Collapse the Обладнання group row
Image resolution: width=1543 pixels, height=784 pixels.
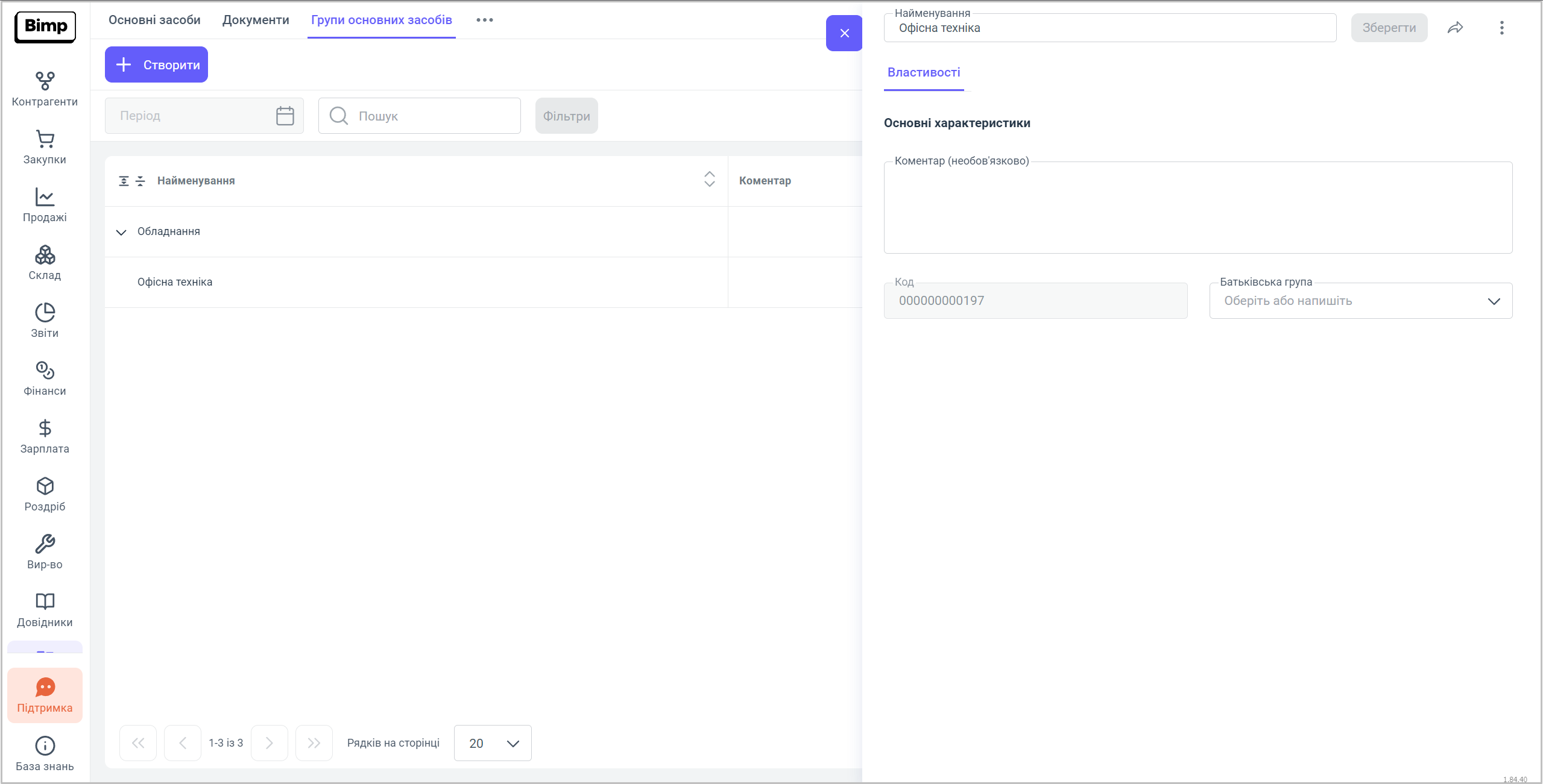121,232
